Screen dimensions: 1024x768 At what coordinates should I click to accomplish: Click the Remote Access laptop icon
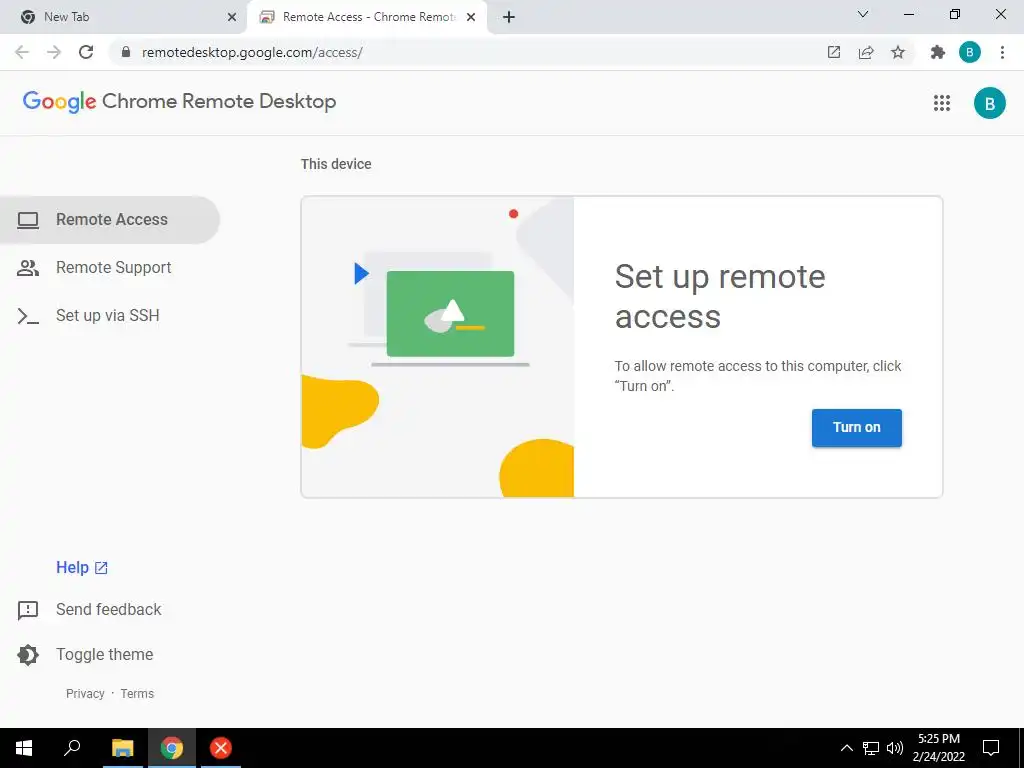(28, 220)
